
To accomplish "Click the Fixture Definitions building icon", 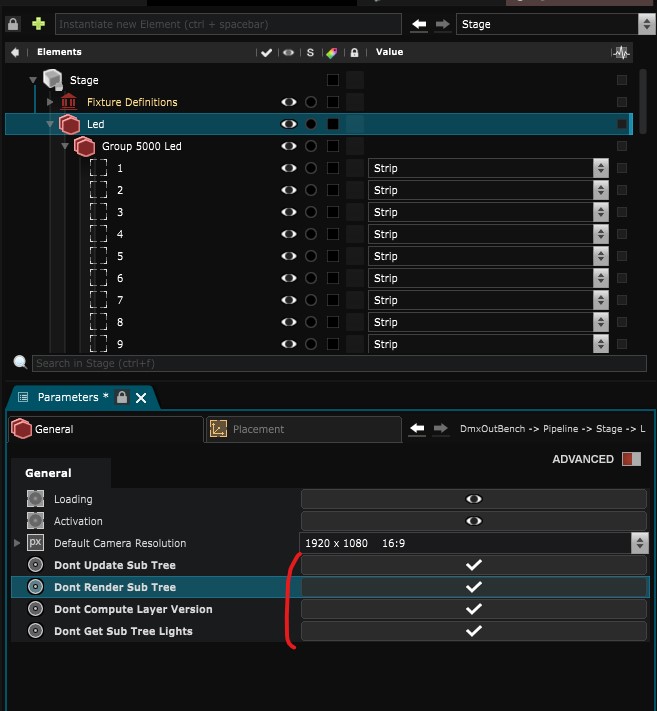I will (69, 102).
